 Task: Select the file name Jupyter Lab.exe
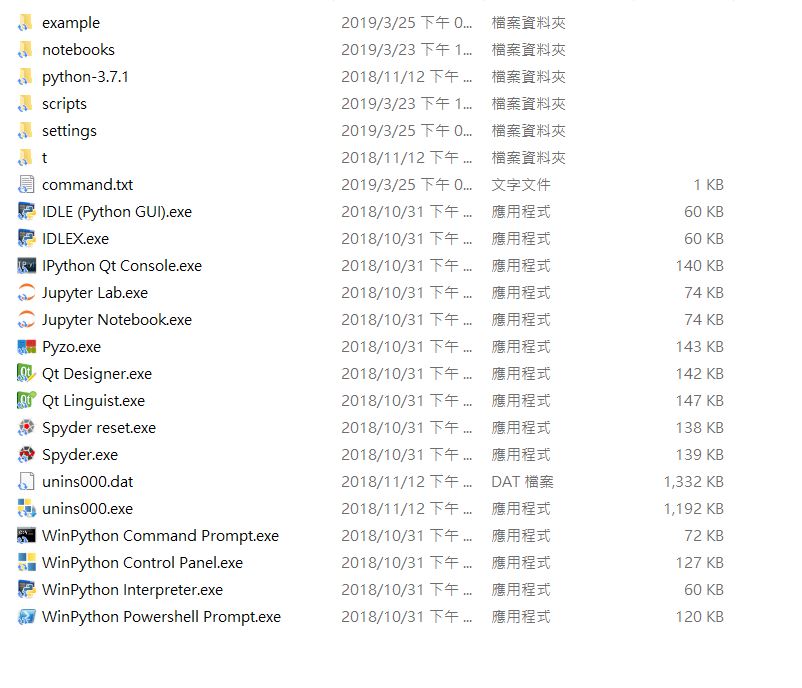pos(95,293)
